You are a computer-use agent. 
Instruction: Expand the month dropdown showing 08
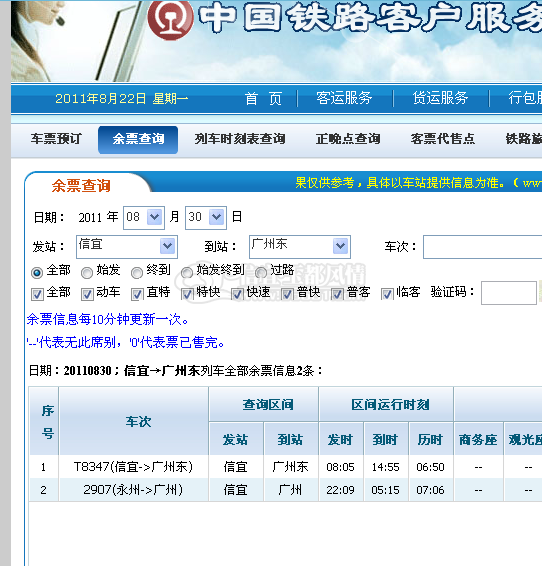point(144,218)
